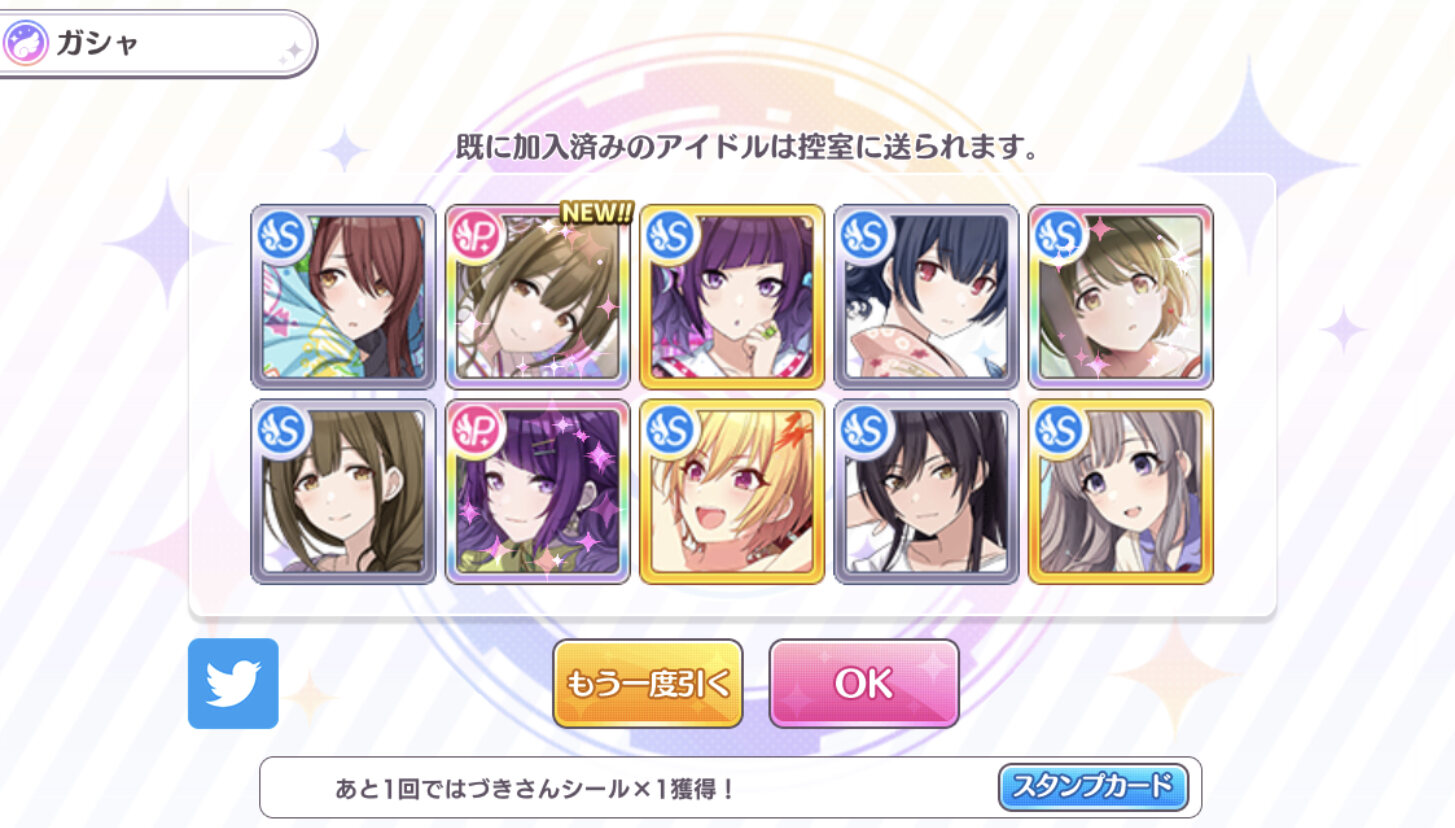
Task: Select the blonde laughing idol card
Action: point(732,491)
